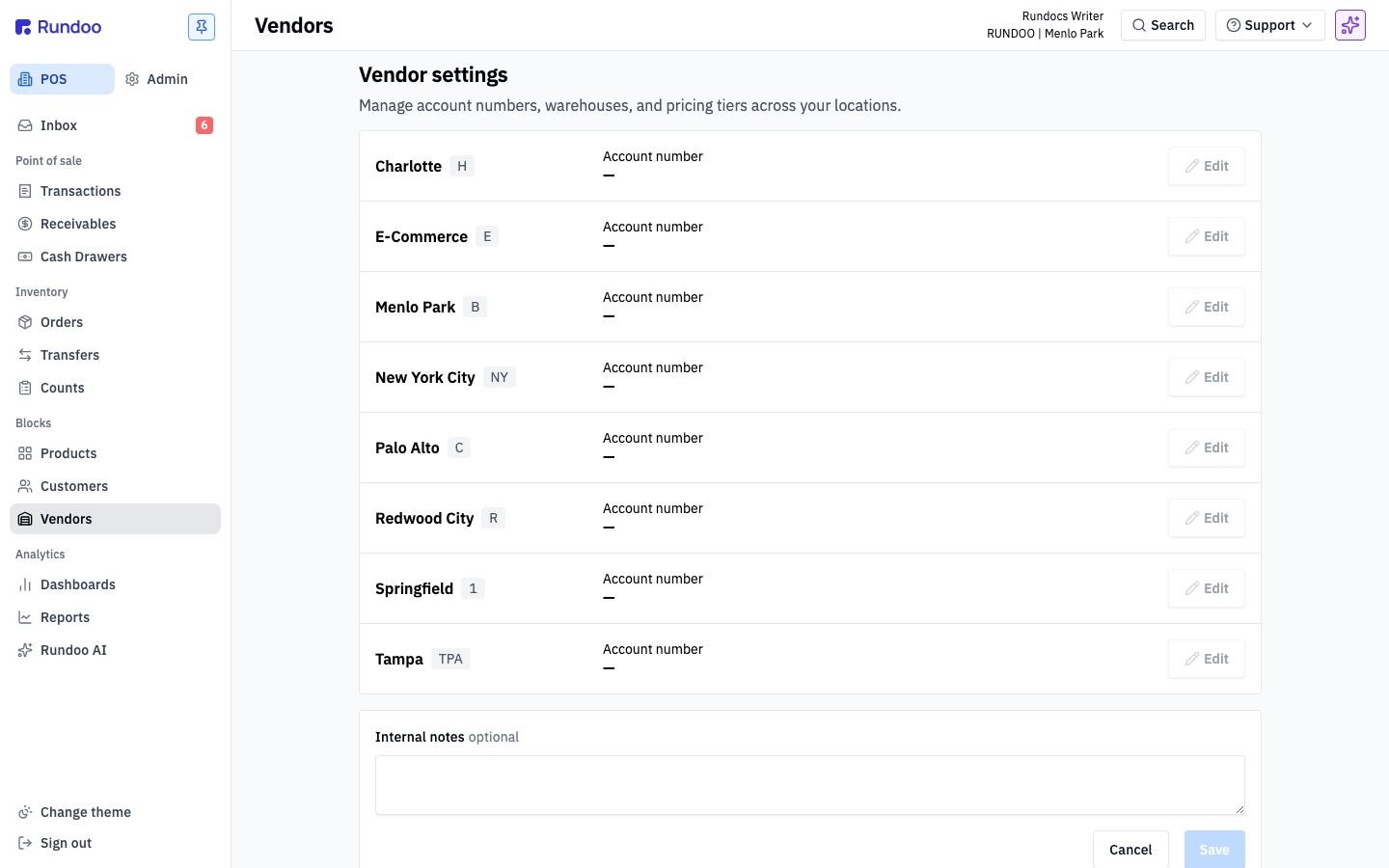
Task: Click the POS register icon
Action: (25, 79)
